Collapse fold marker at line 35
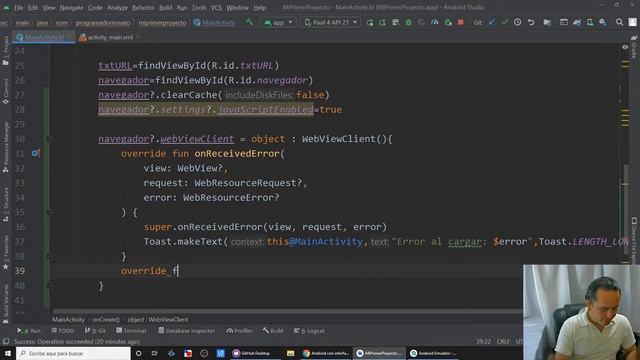 click(x=49, y=212)
